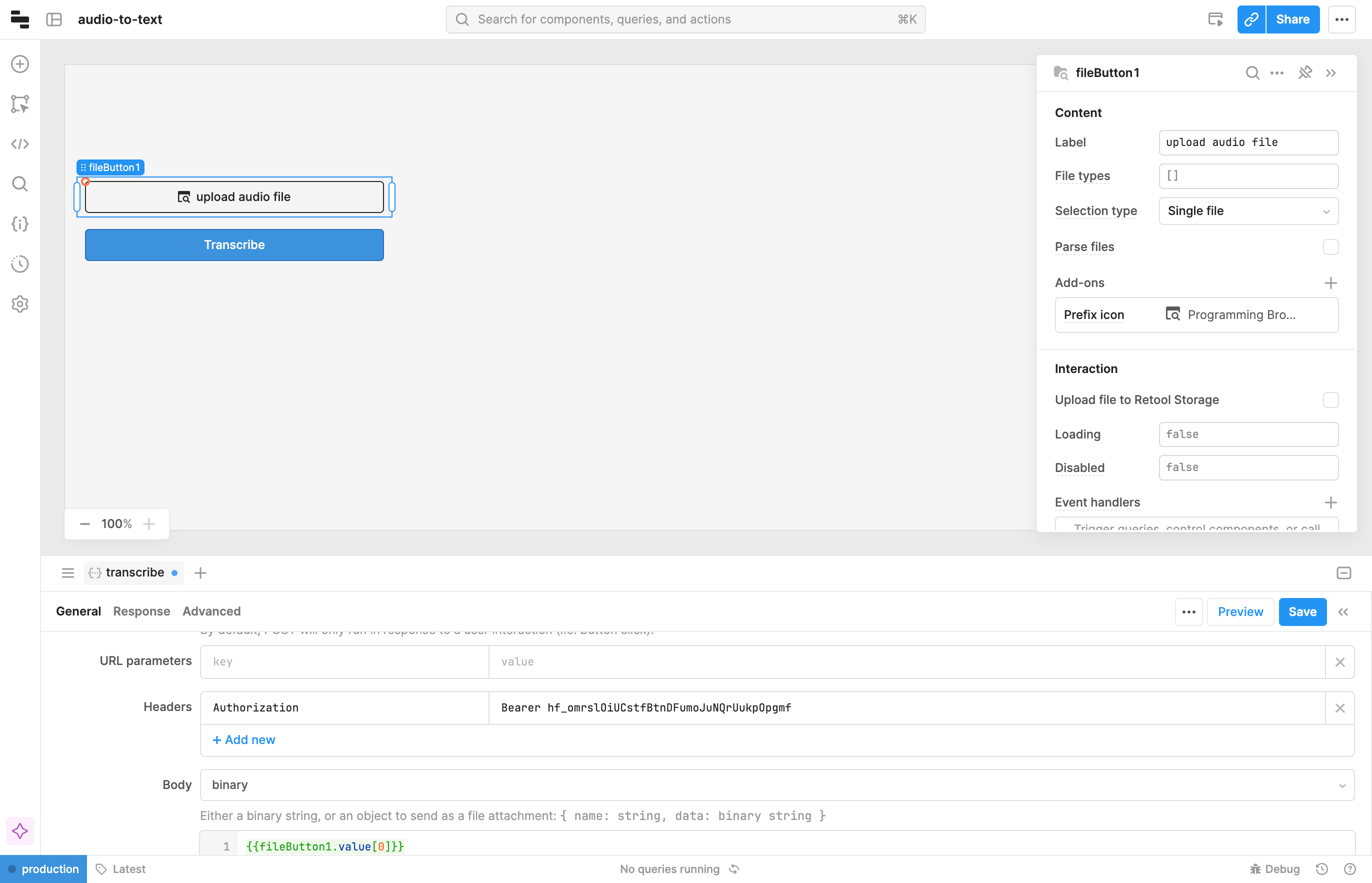Toggle the left panel layout icon
The image size is (1372, 883).
point(54,19)
